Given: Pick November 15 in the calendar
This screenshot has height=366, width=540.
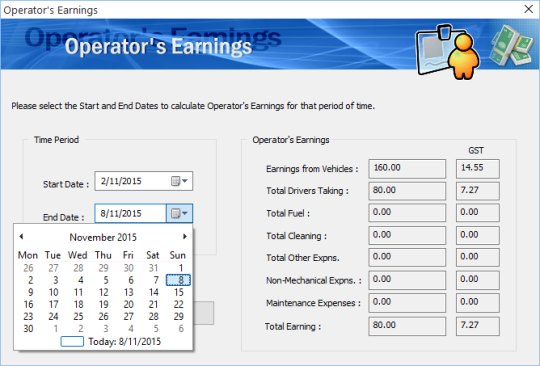Looking at the screenshot, I should point(178,292).
